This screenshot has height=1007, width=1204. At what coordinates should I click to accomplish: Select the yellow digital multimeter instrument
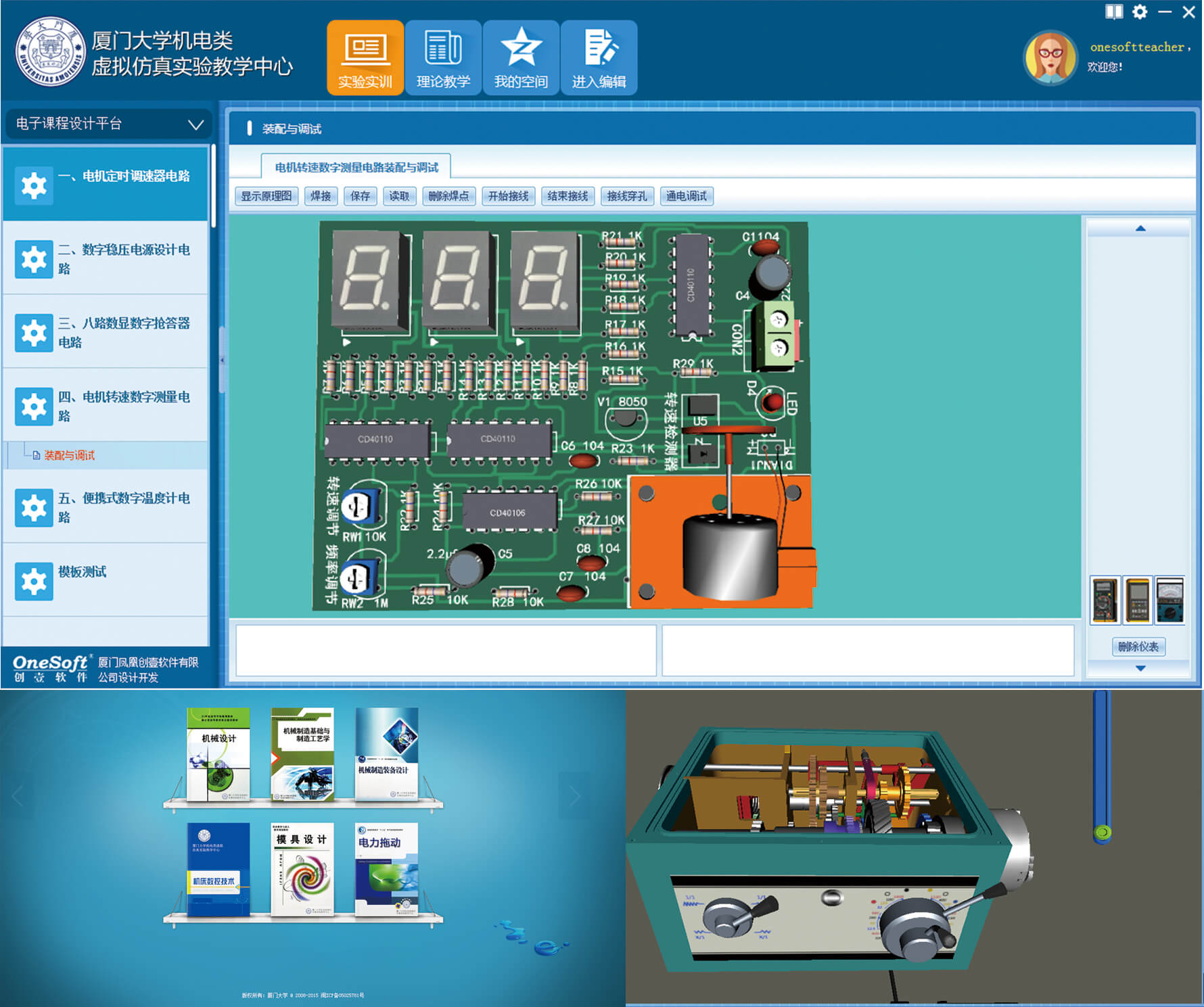coord(1138,599)
